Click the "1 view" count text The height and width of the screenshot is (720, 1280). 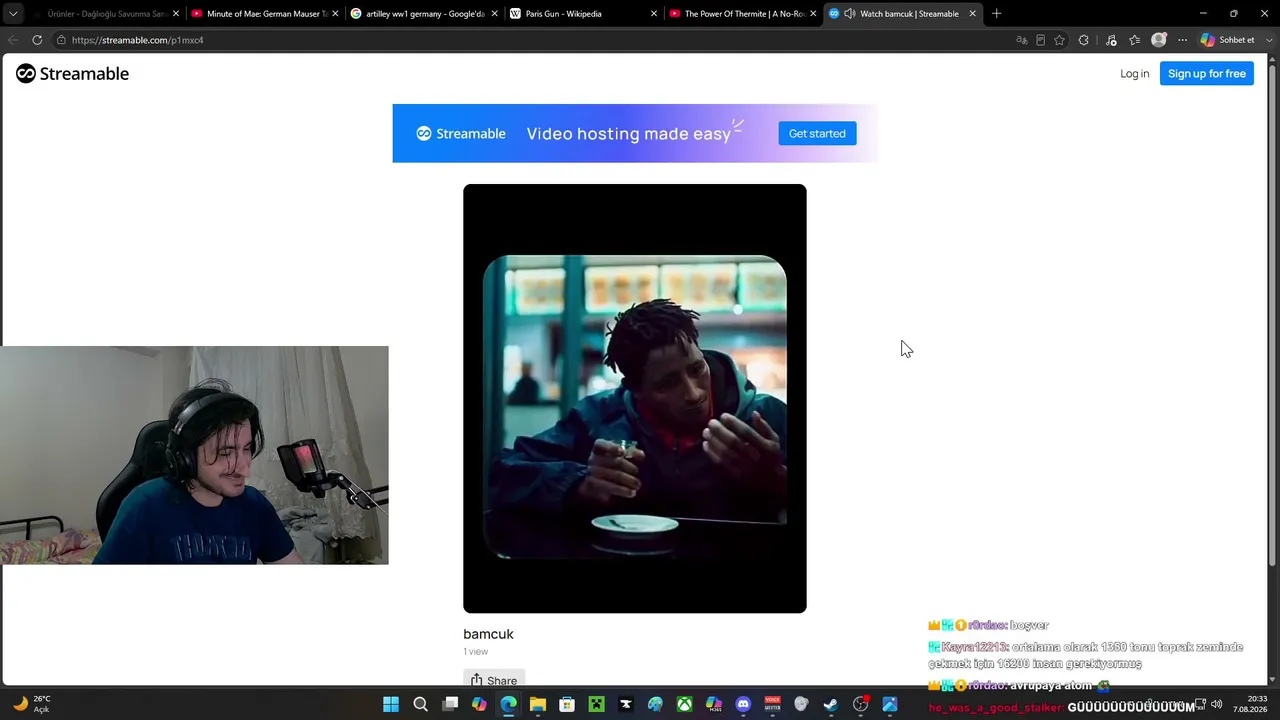point(476,652)
